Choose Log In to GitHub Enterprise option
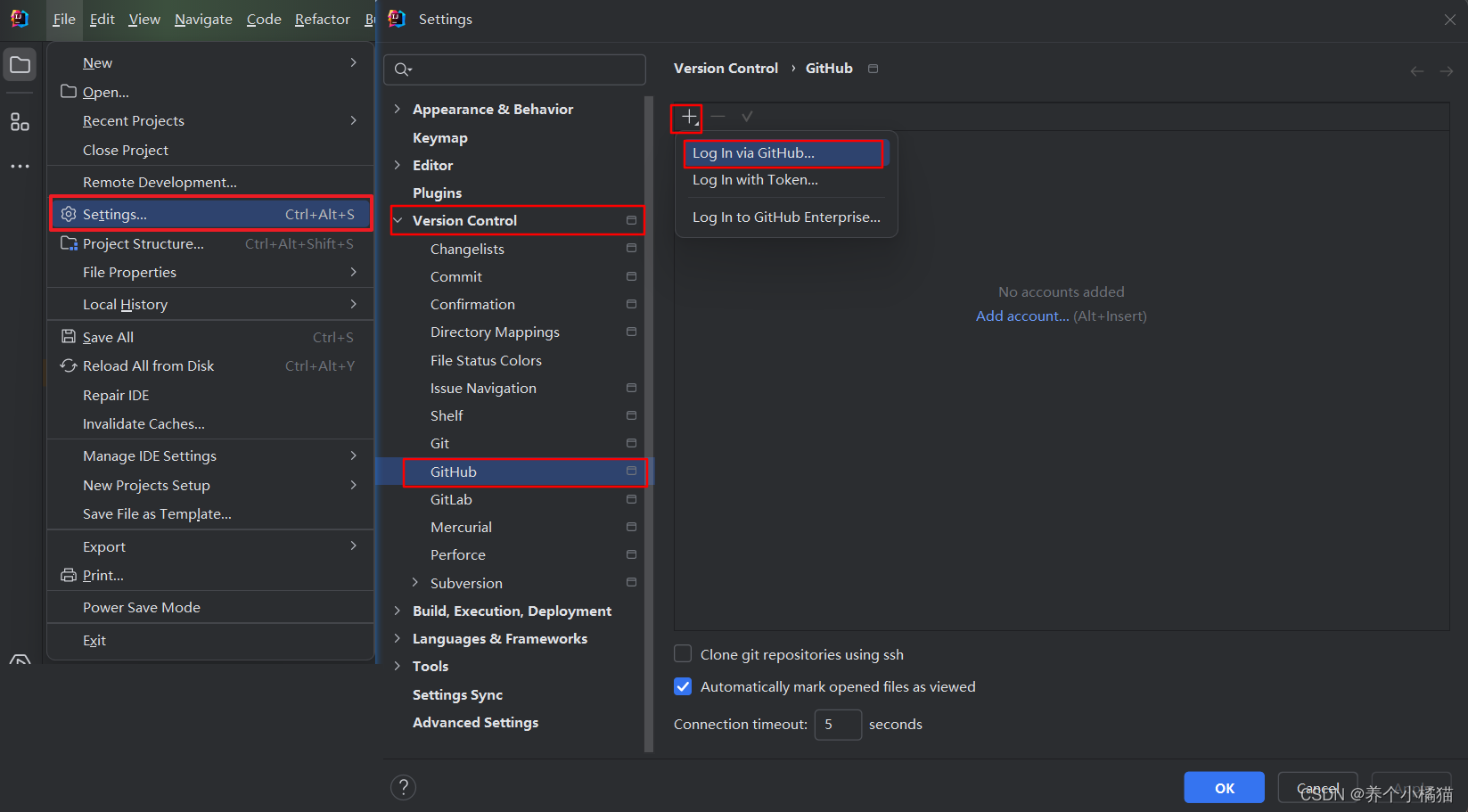Viewport: 1468px width, 812px height. pyautogui.click(x=786, y=217)
